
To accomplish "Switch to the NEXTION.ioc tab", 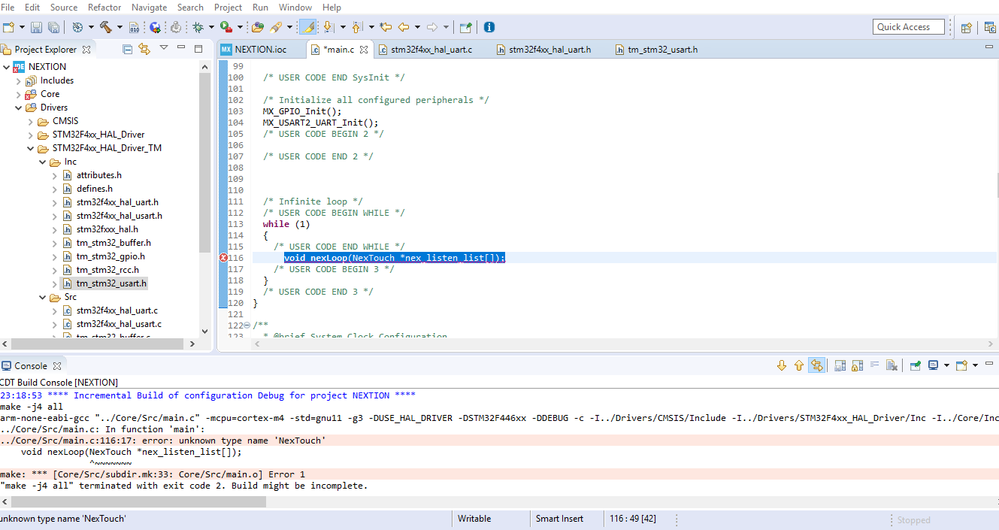I will click(x=261, y=49).
